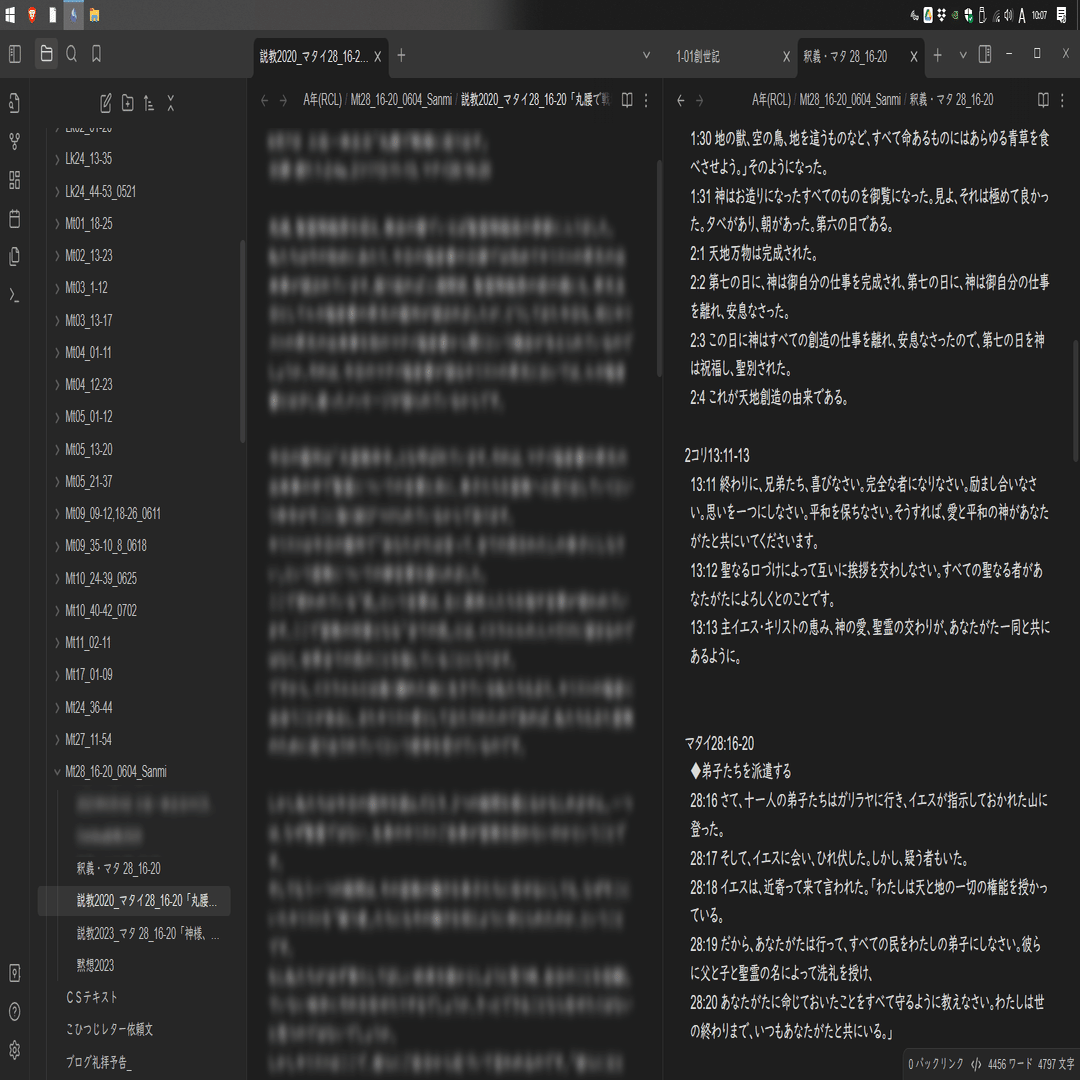This screenshot has width=1080, height=1080.
Task: Change sort order in file explorer
Action: click(x=149, y=103)
